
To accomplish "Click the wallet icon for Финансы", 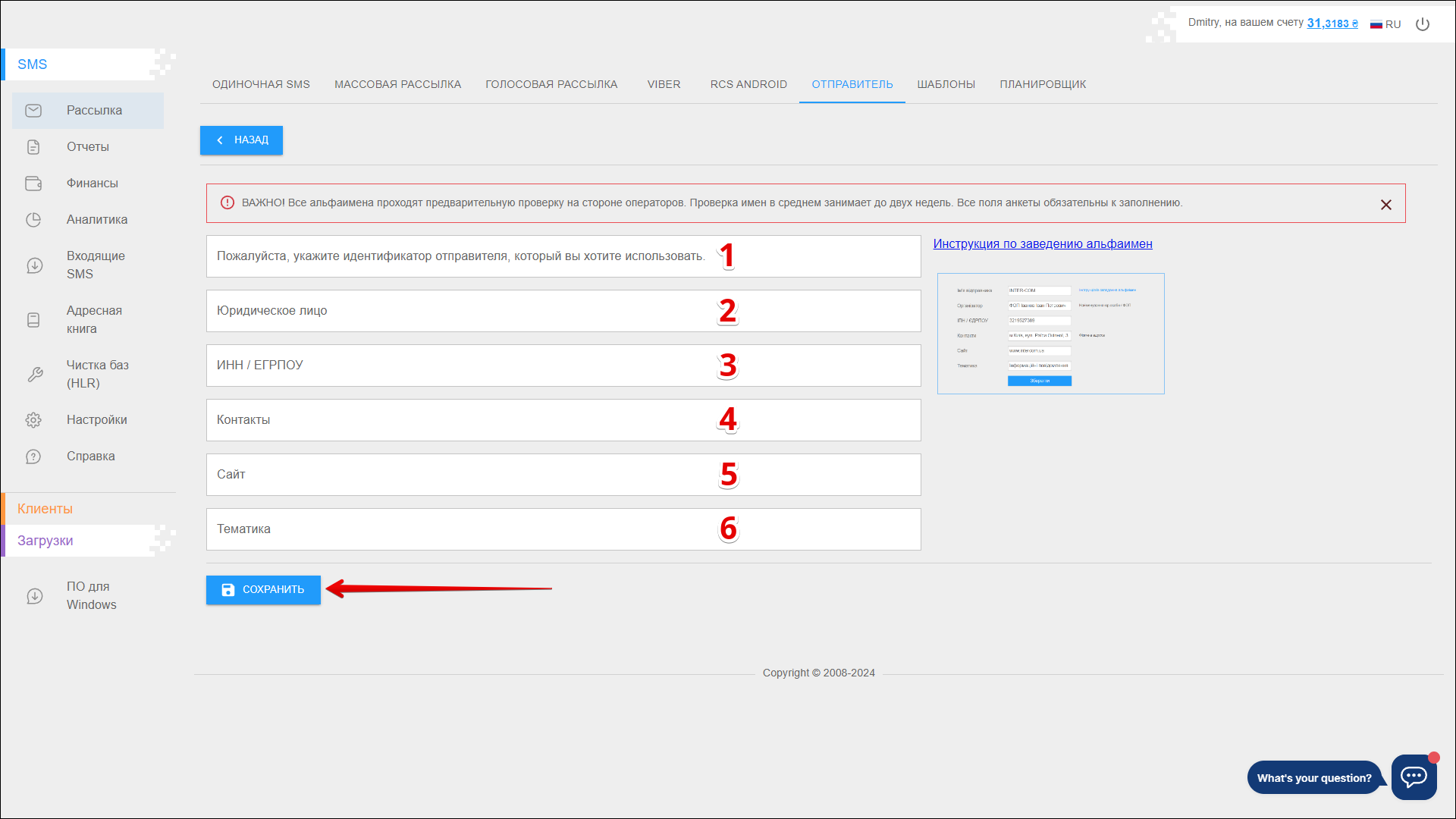I will pos(33,184).
